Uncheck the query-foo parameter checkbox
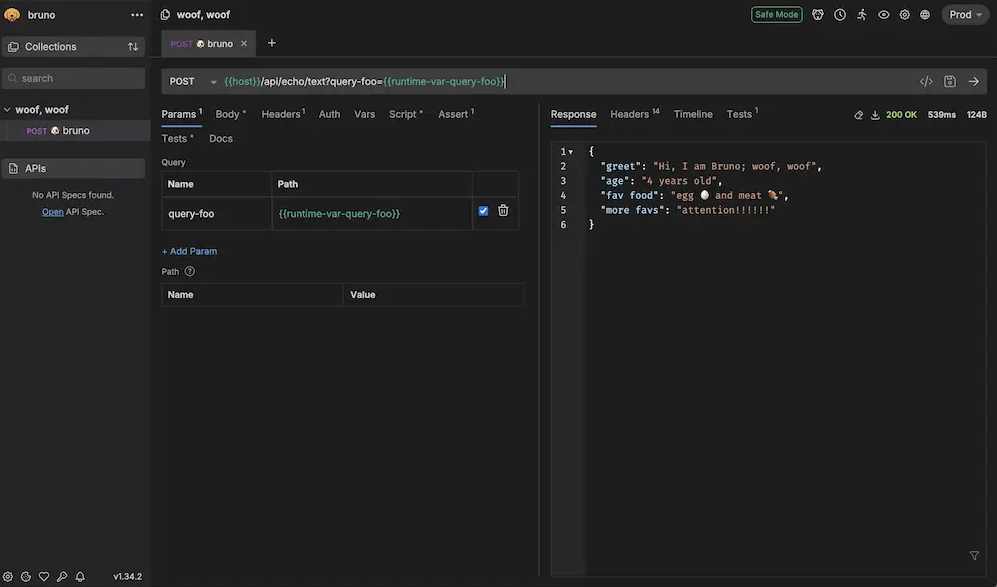The image size is (997, 587). 484,211
